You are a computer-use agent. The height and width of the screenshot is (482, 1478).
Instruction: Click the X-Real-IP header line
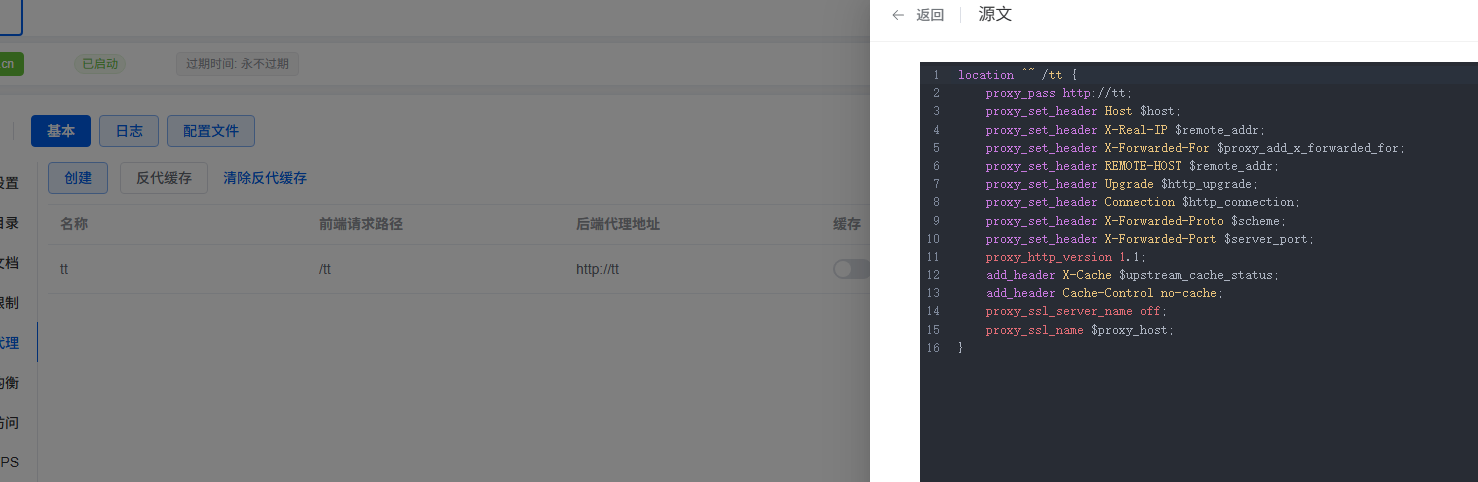[x=1125, y=130]
